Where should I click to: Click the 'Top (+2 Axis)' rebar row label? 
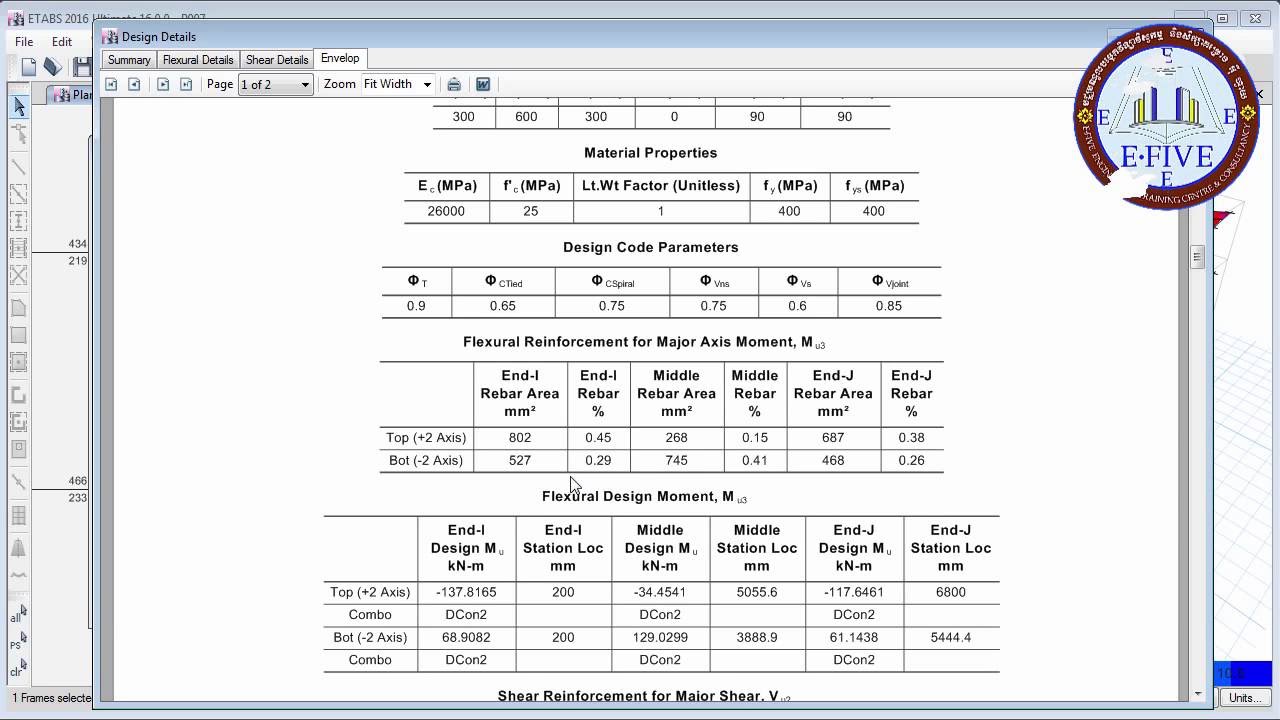tap(426, 437)
